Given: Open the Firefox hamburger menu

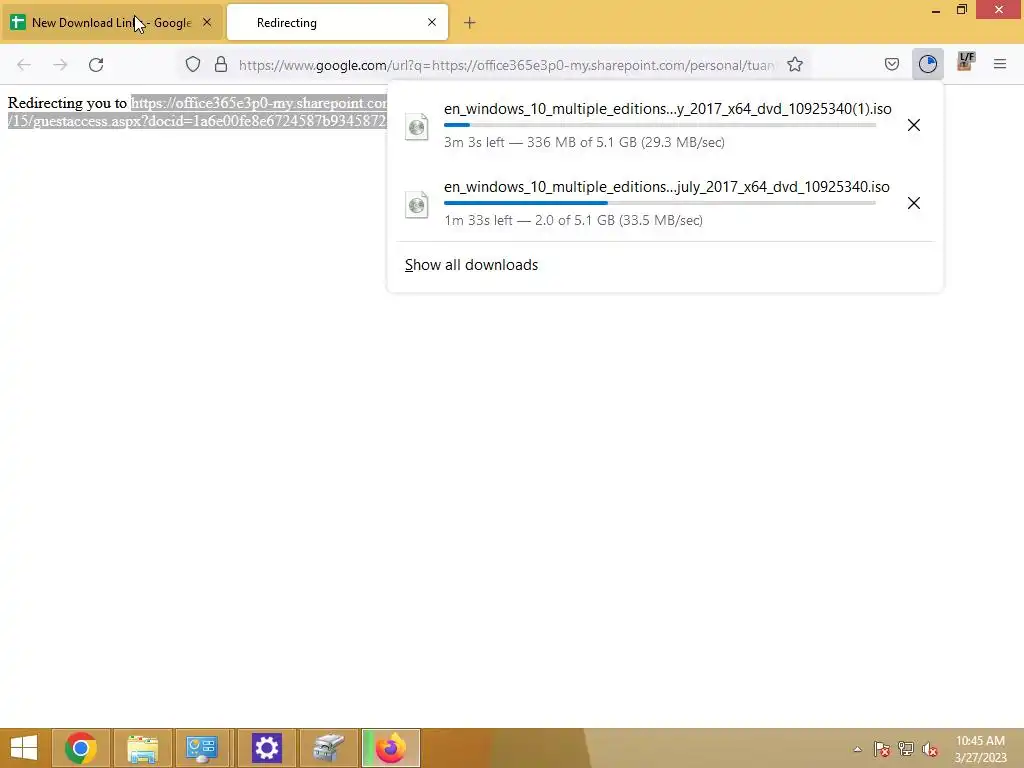Looking at the screenshot, I should (1000, 64).
